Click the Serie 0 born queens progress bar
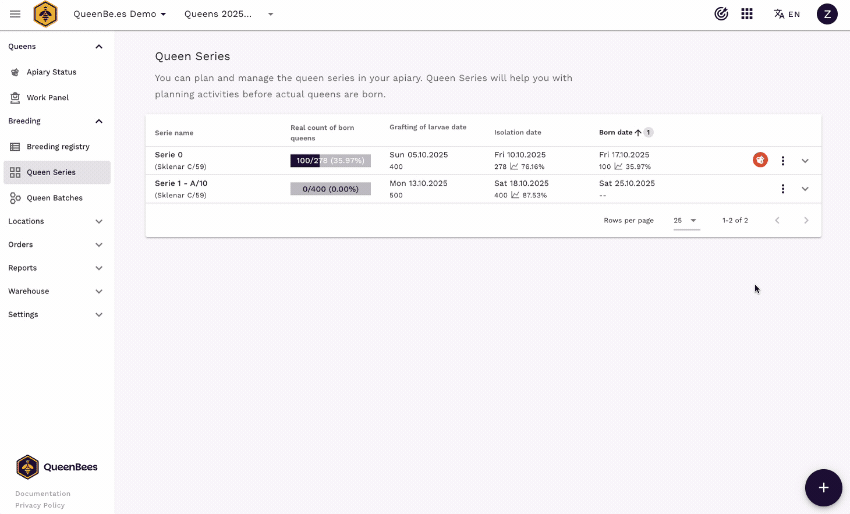The width and height of the screenshot is (850, 514). (330, 160)
